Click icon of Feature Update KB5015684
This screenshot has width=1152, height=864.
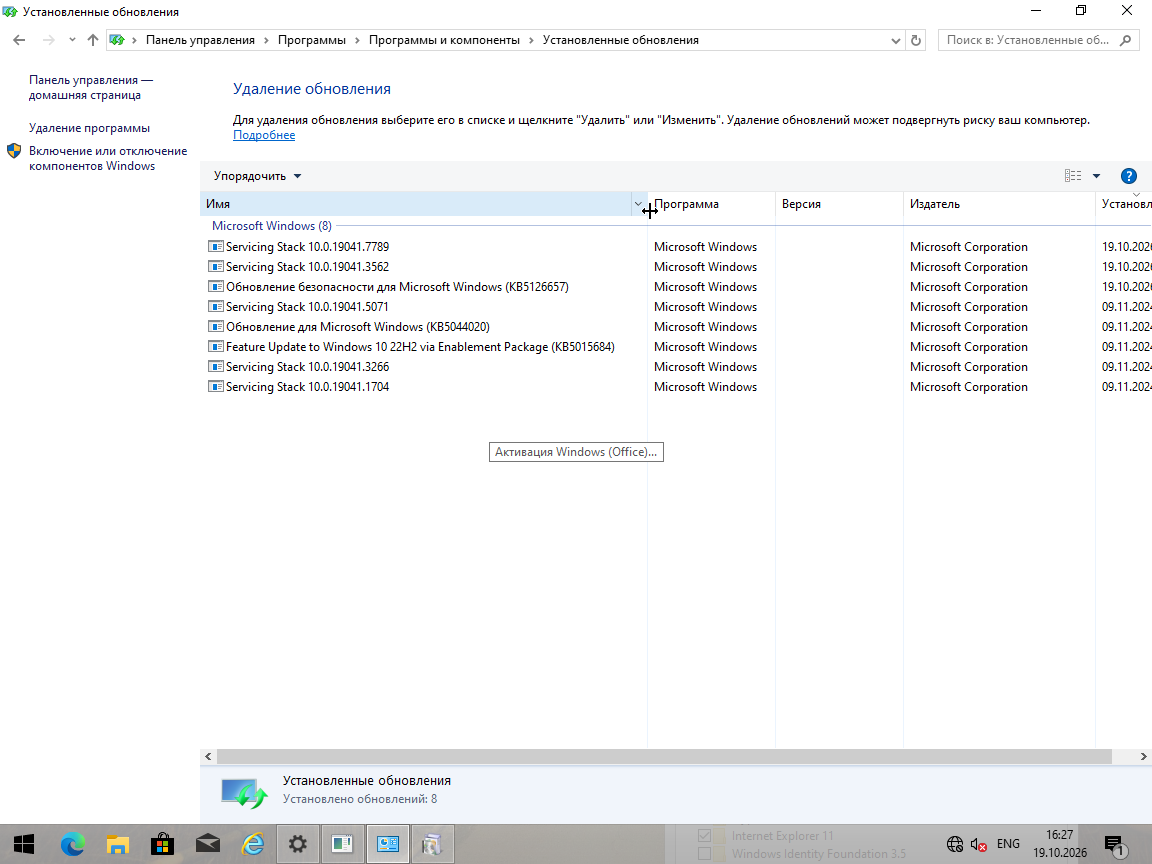point(215,347)
